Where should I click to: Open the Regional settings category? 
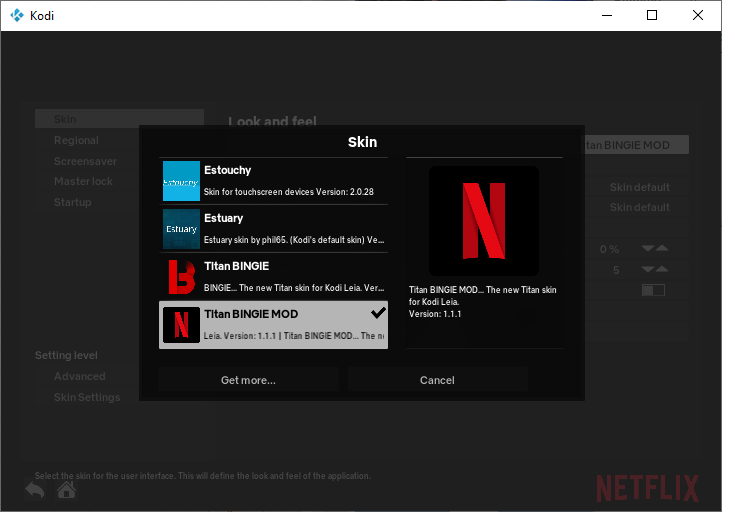click(x=77, y=143)
